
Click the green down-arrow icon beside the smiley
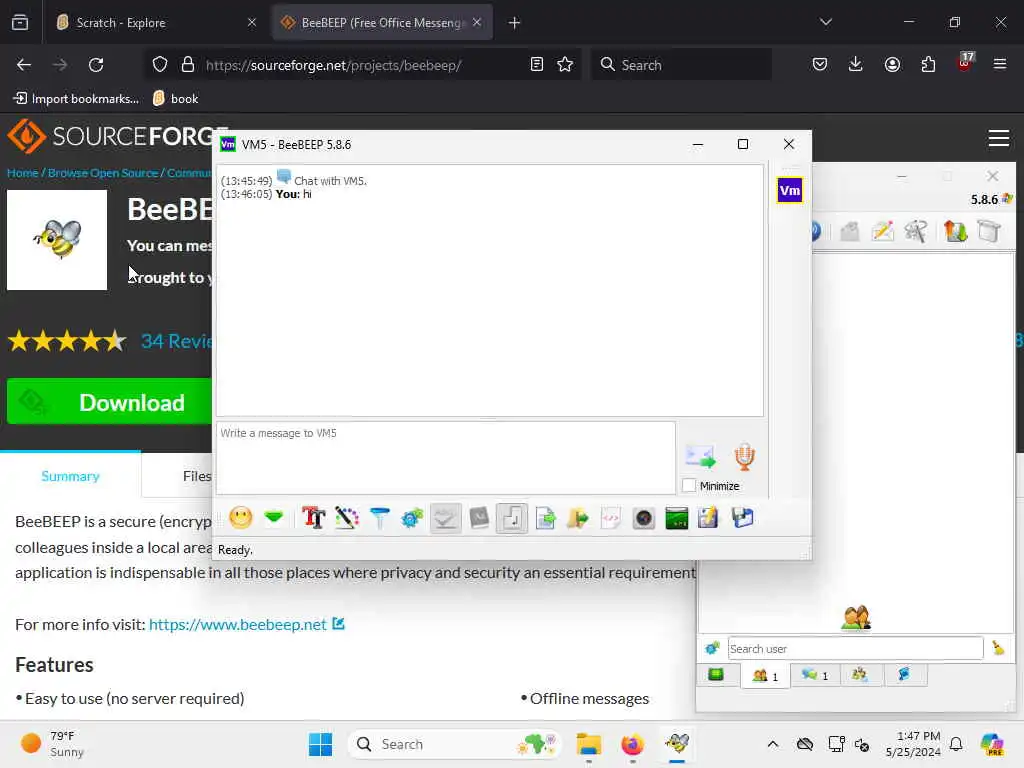274,518
